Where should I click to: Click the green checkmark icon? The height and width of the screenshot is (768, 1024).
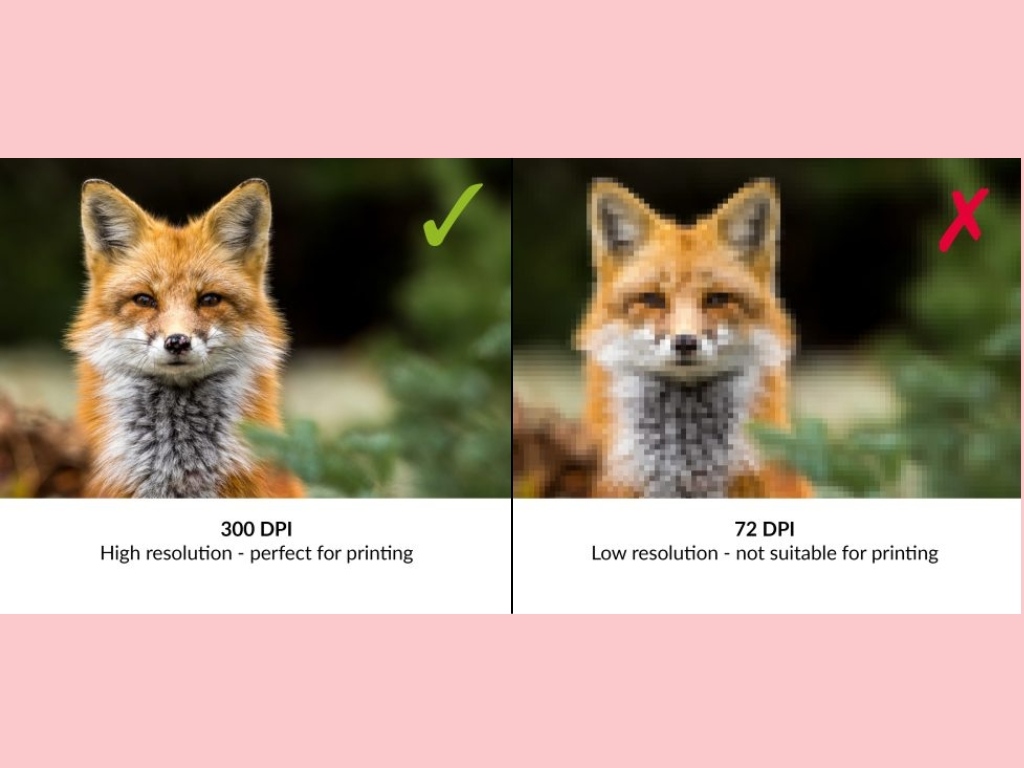452,215
